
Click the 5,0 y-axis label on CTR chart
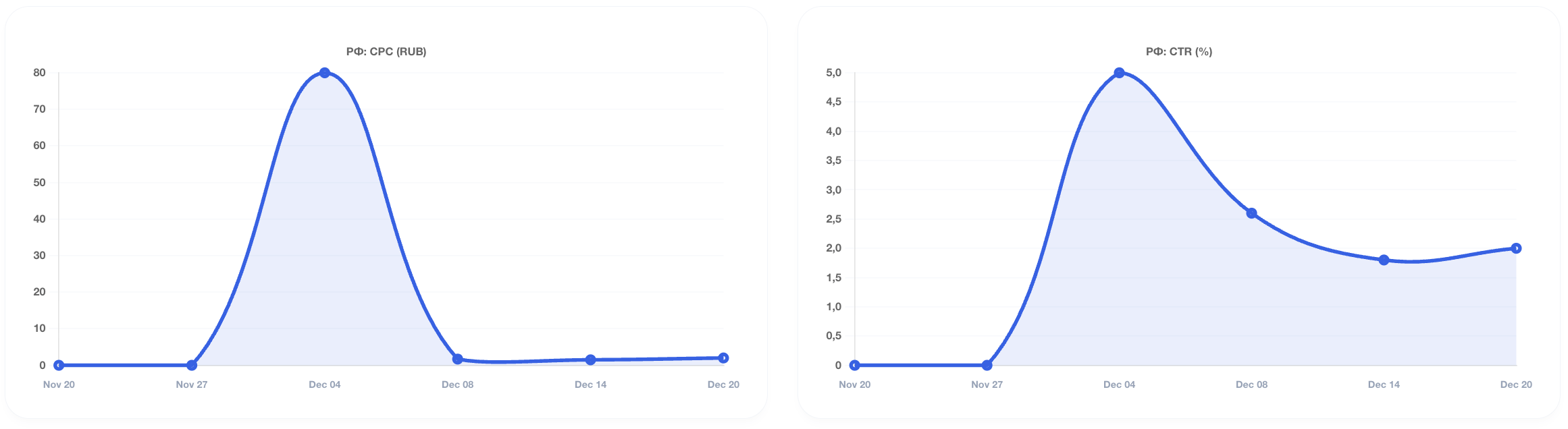click(834, 73)
